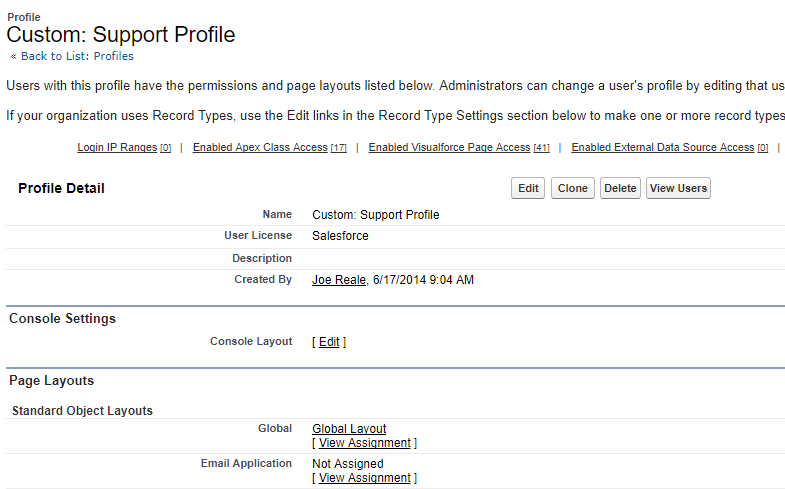Select 'Not Assigned' Email Application value

[x=347, y=464]
